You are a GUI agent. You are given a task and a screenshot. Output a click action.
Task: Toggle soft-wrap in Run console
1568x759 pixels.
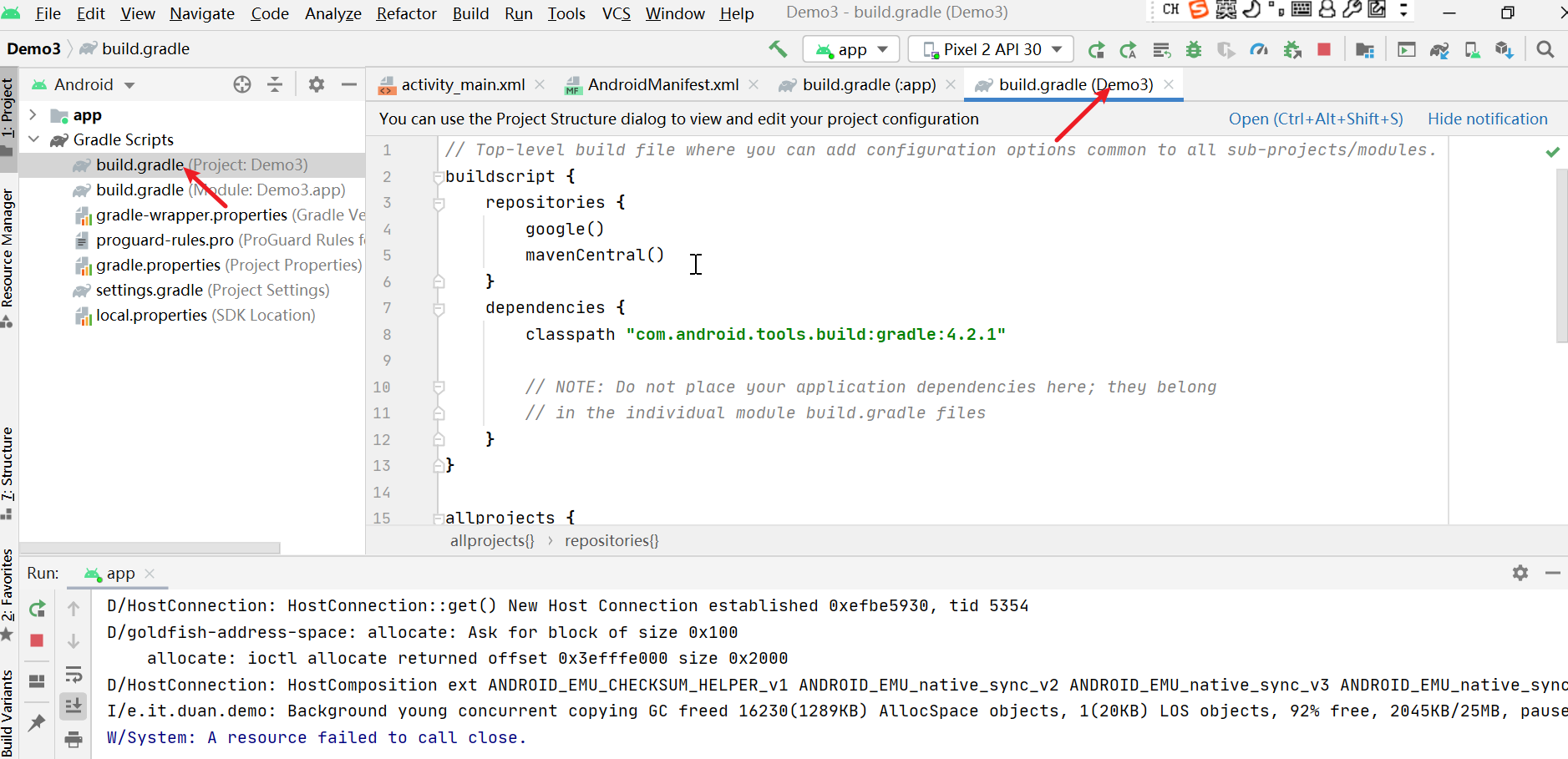tap(74, 674)
